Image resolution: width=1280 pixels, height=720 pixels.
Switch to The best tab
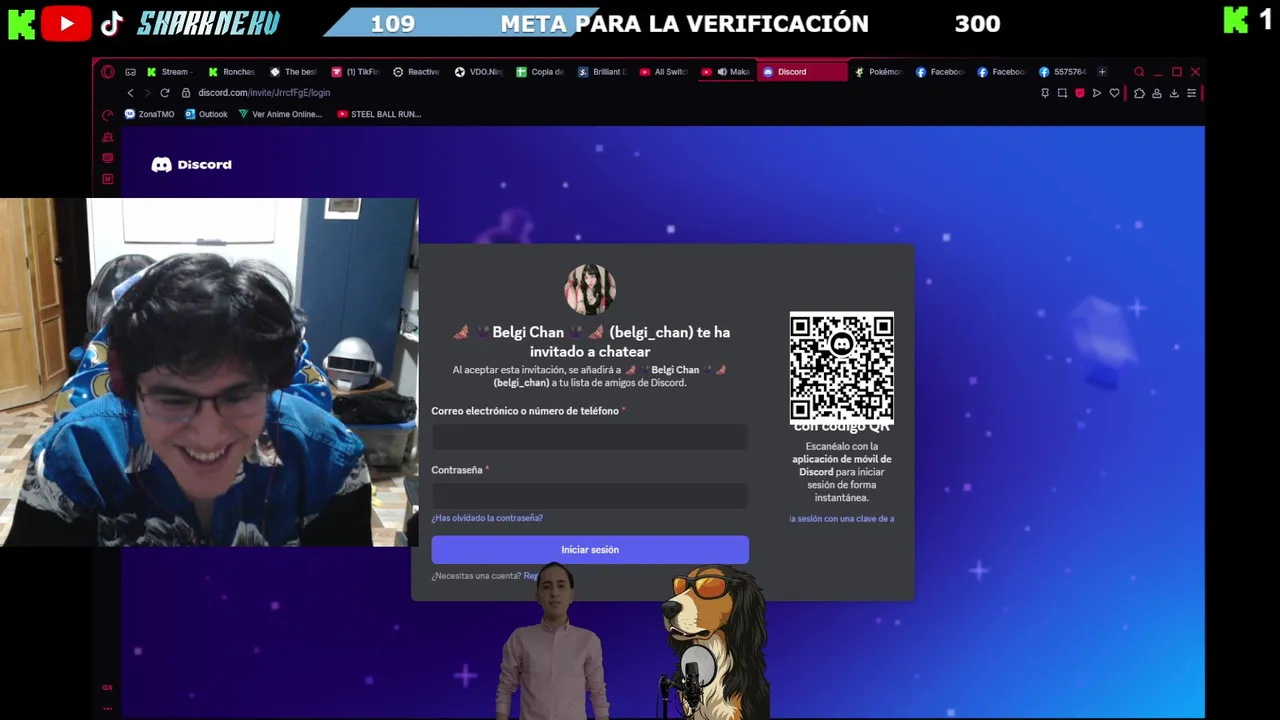pos(292,72)
